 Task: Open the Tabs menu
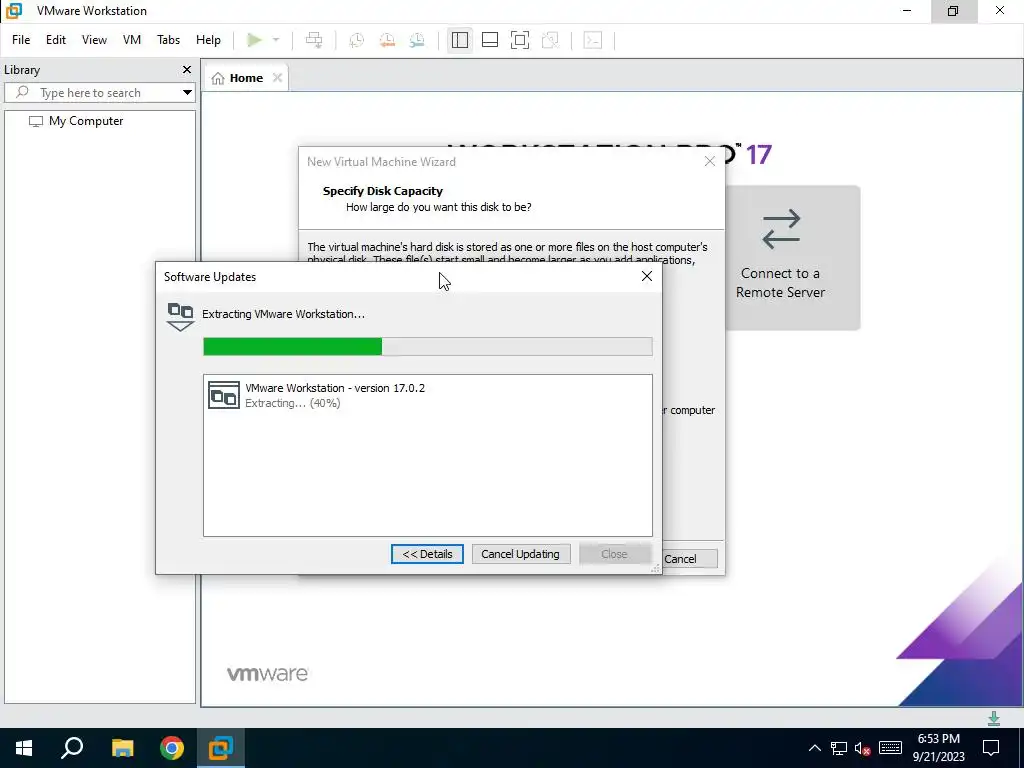[x=168, y=40]
